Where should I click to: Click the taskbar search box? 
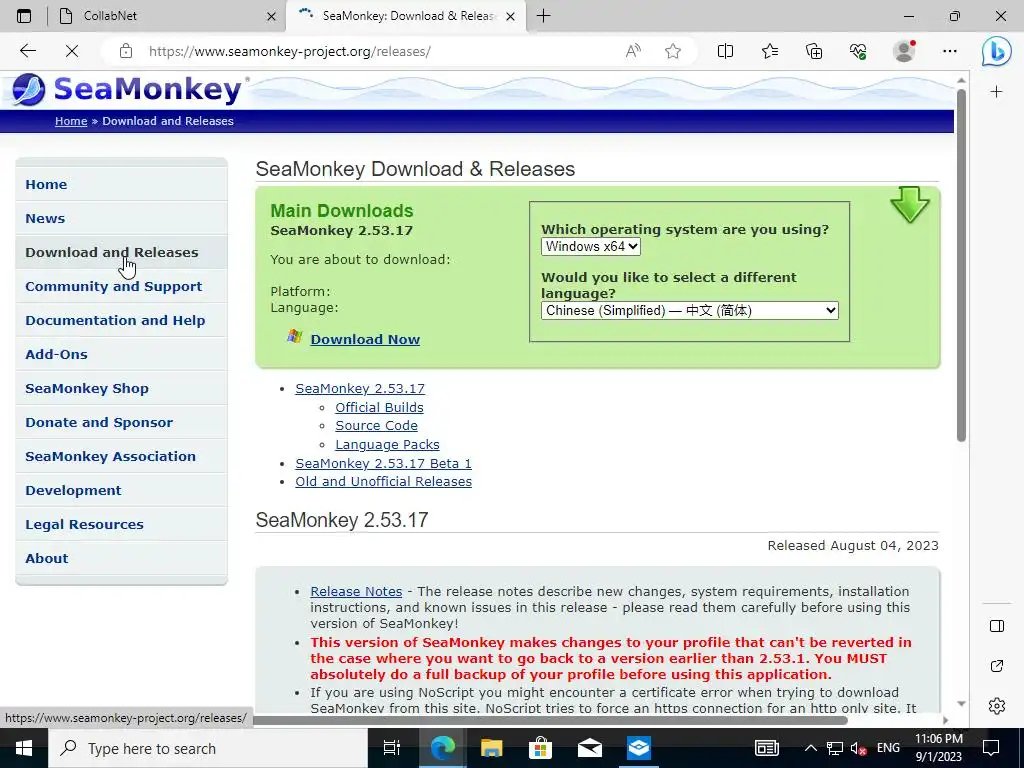(208, 748)
